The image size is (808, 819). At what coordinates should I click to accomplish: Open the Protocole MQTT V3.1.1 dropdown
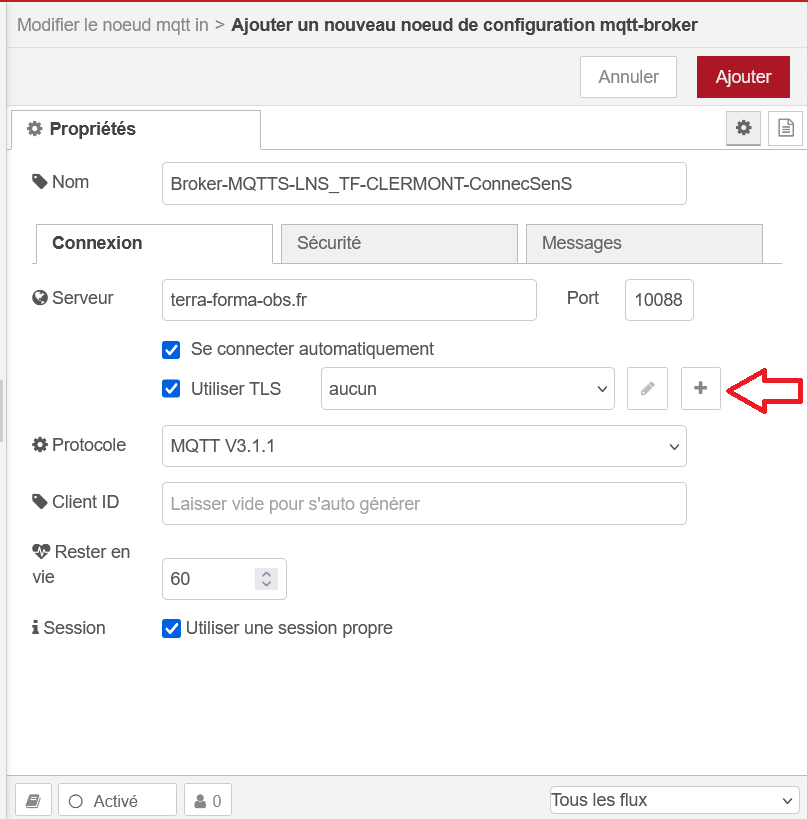click(424, 446)
